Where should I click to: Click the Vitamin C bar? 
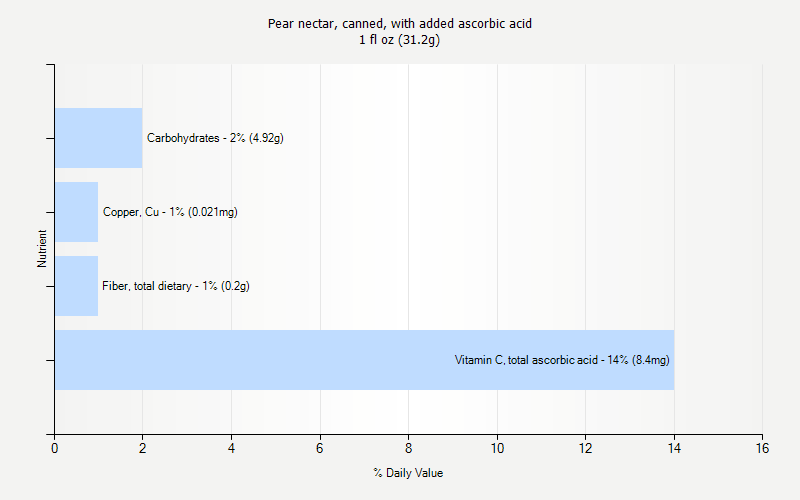250,360
